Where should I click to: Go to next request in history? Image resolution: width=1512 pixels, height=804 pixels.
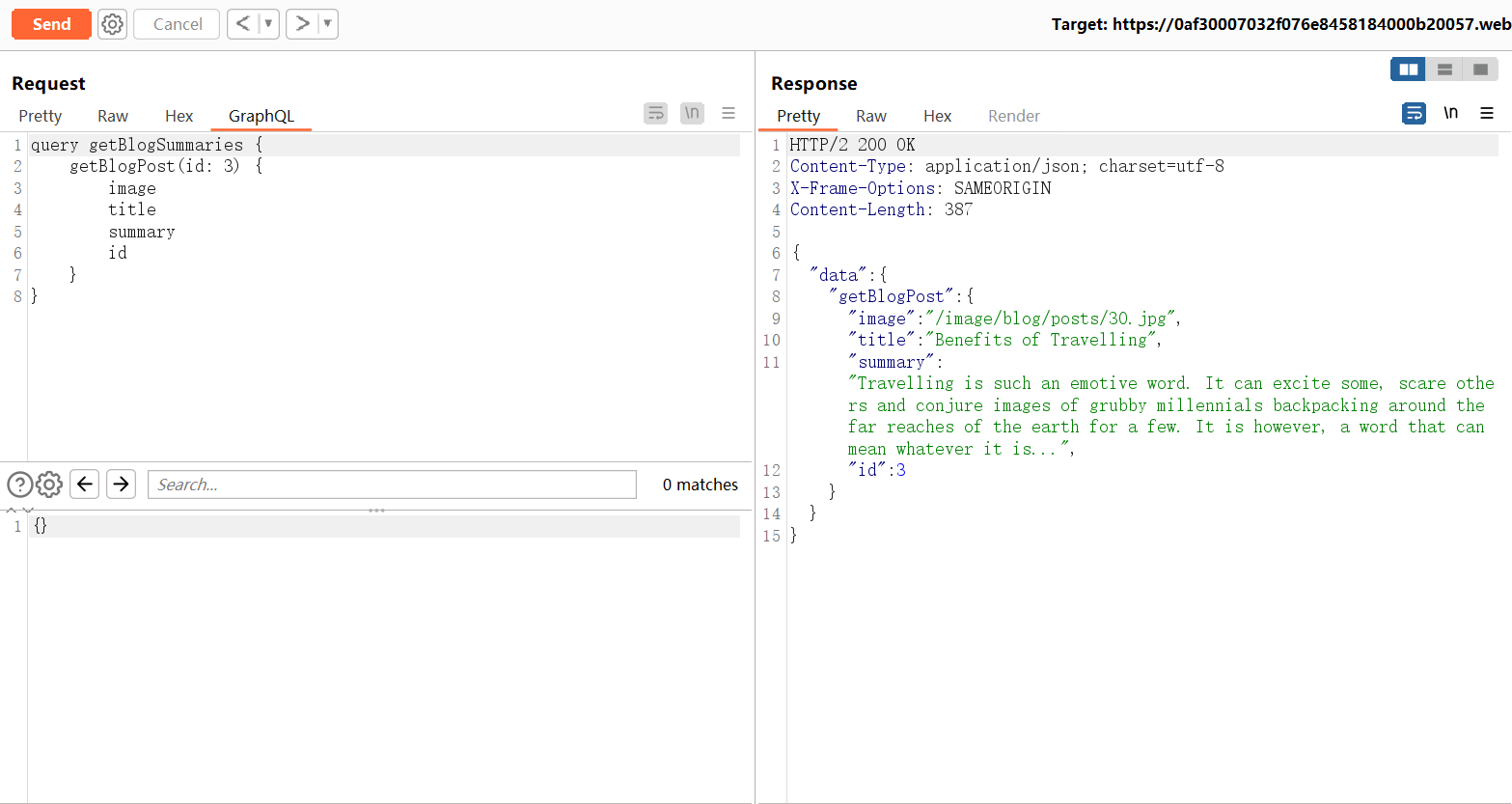point(302,24)
